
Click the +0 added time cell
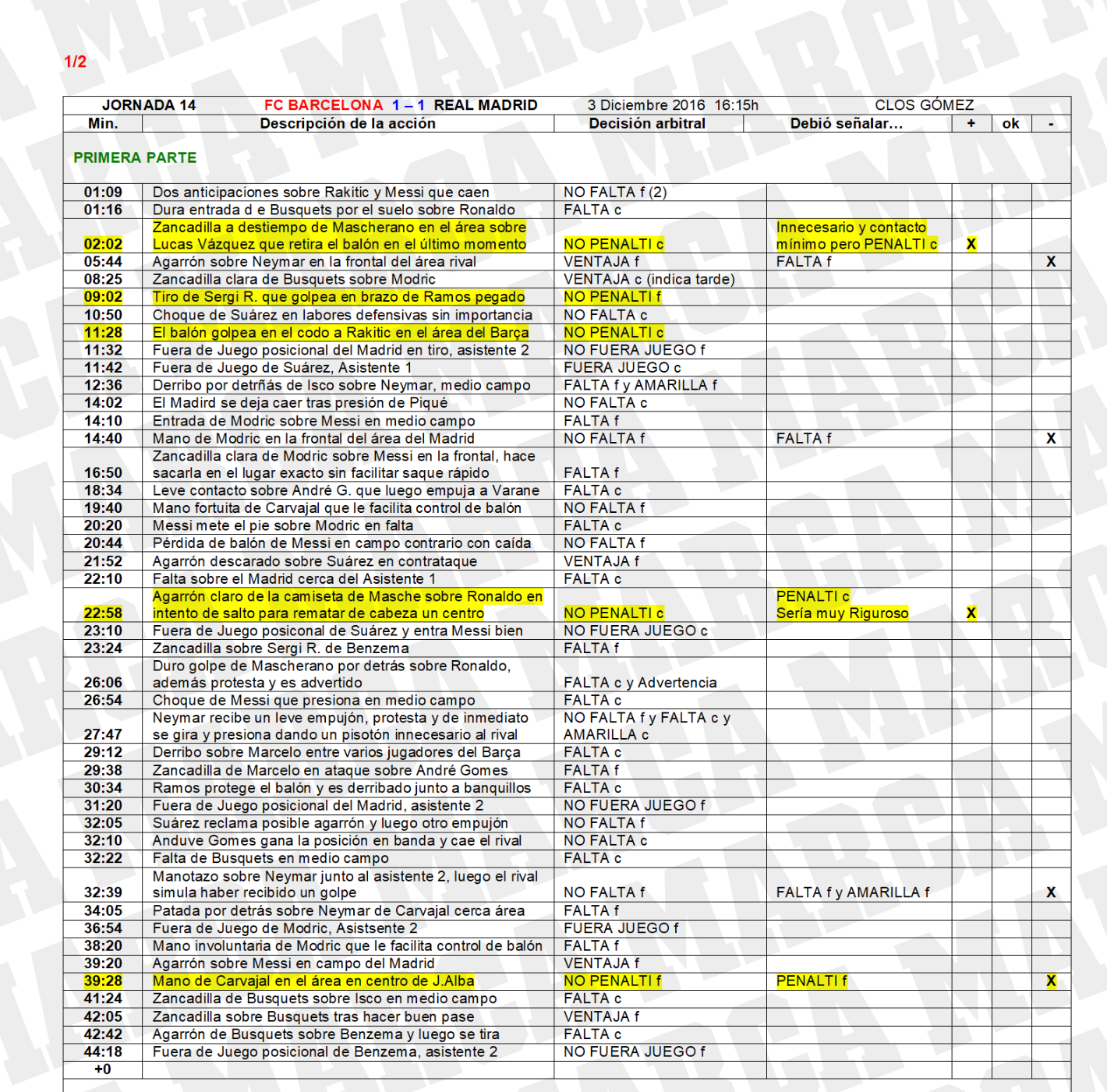pyautogui.click(x=103, y=1069)
